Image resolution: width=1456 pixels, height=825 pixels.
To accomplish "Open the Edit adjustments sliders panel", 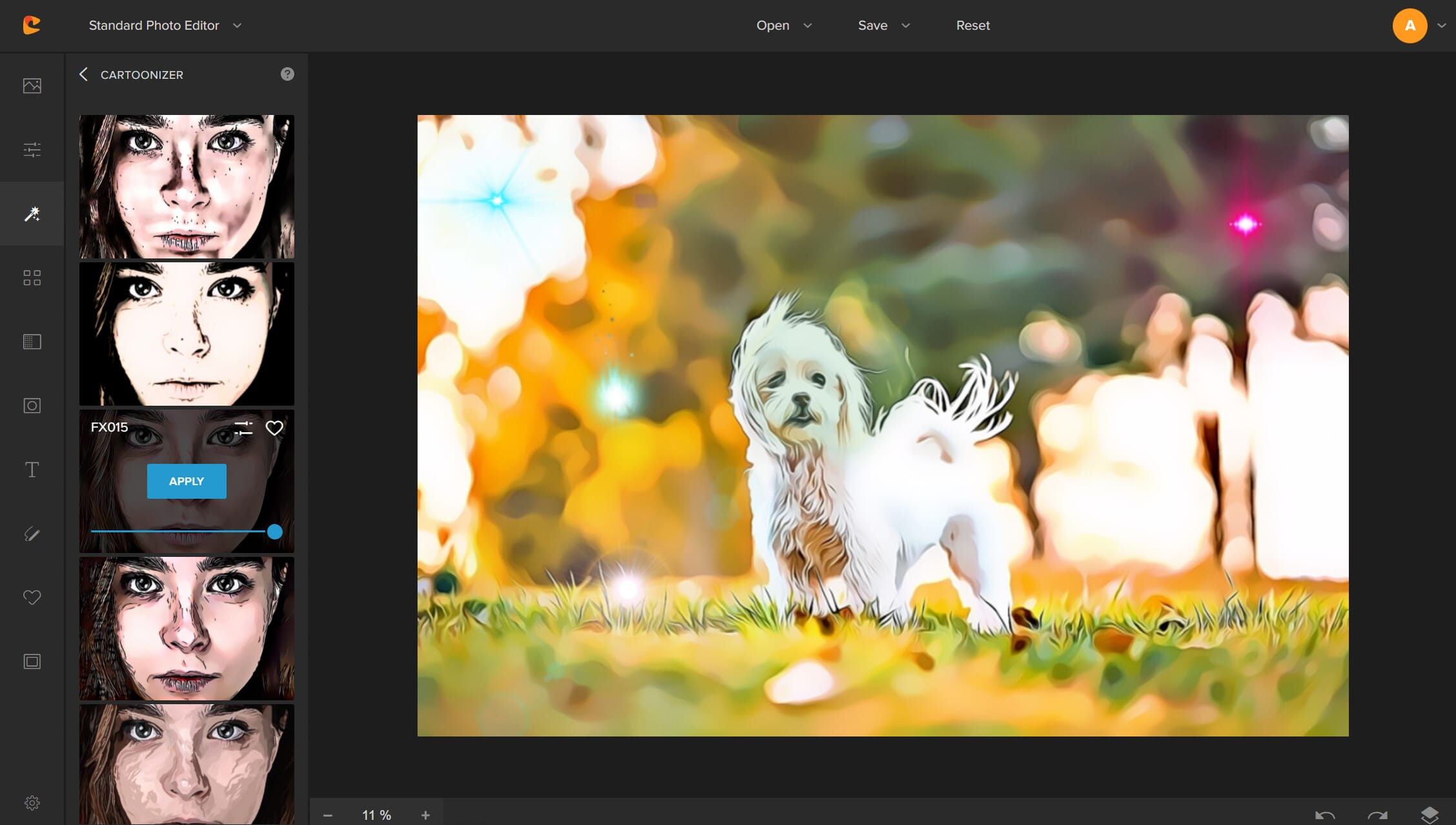I will (32, 150).
